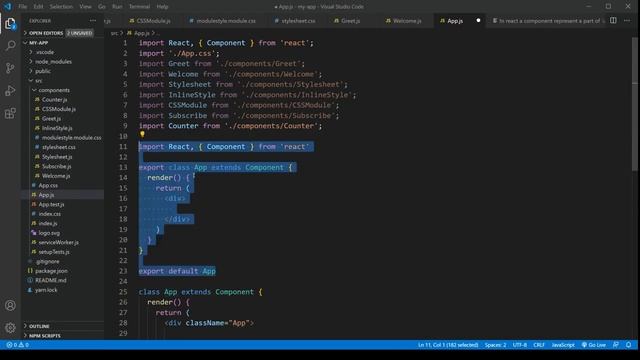Open yarn.lock in explorer
Image resolution: width=640 pixels, height=360 pixels.
pyautogui.click(x=62, y=290)
